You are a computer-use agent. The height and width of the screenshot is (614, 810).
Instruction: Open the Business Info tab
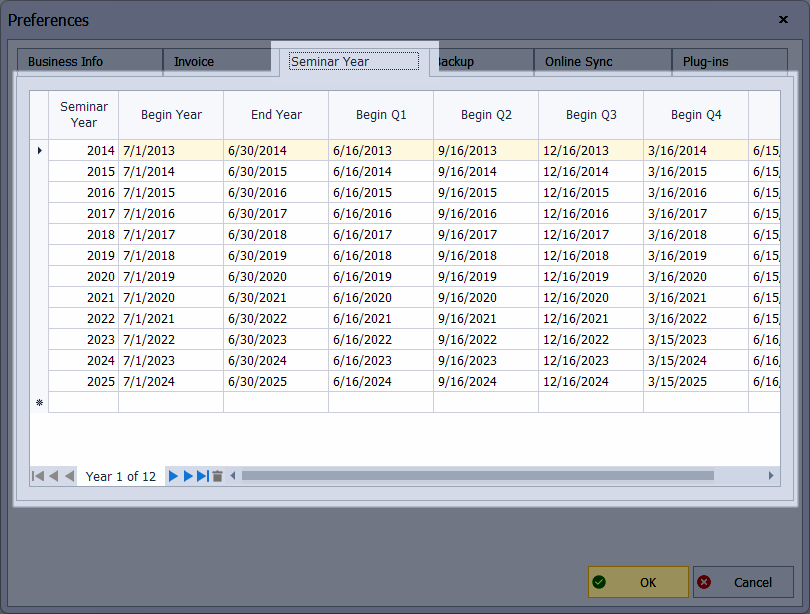point(90,62)
